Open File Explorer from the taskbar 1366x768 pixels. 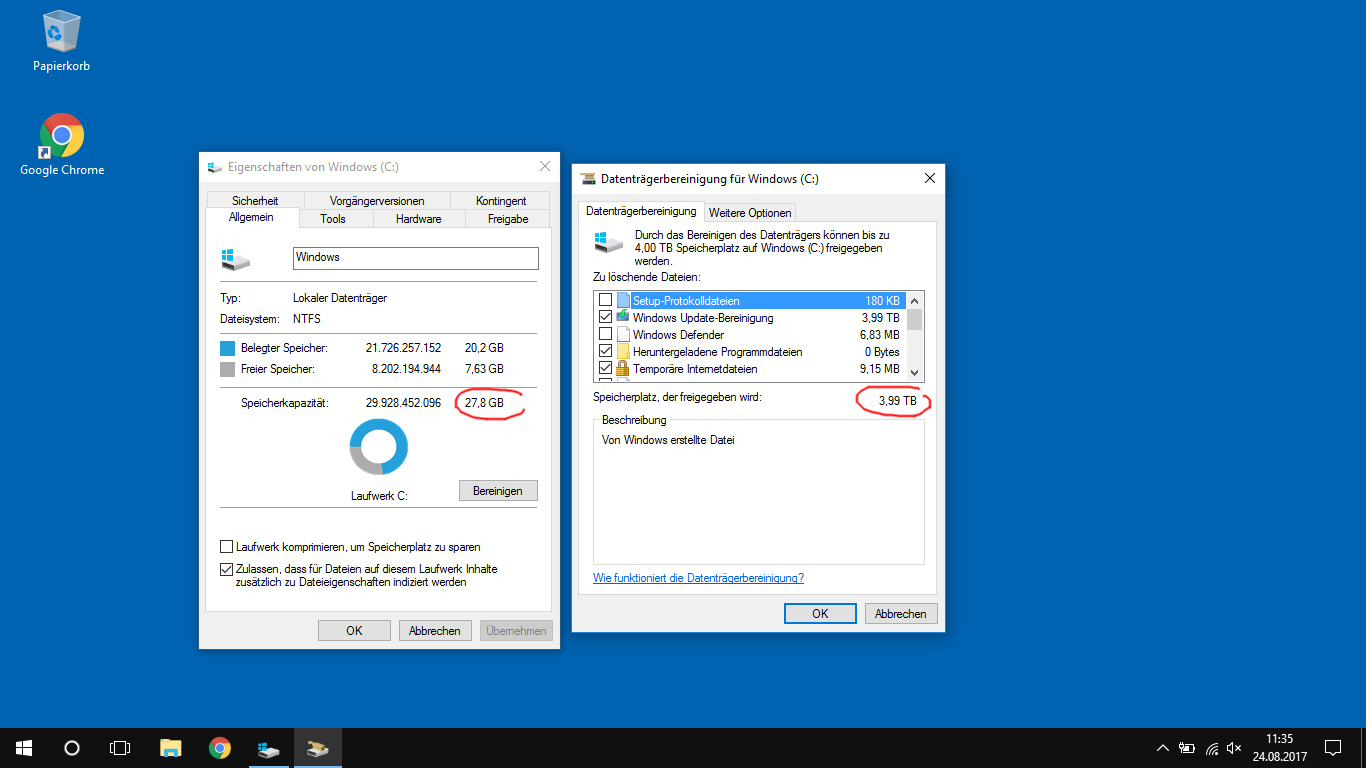[171, 748]
